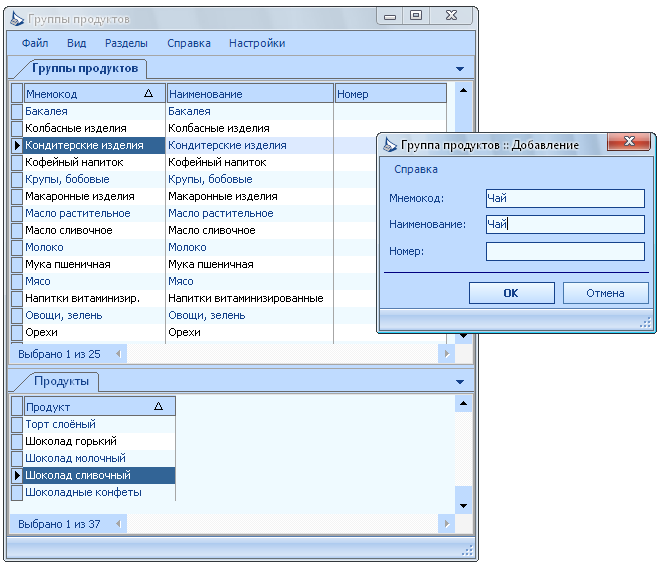Select the Напитки витаминизир. mnemocode cell
Viewport: 661px width, 567px height.
point(94,298)
